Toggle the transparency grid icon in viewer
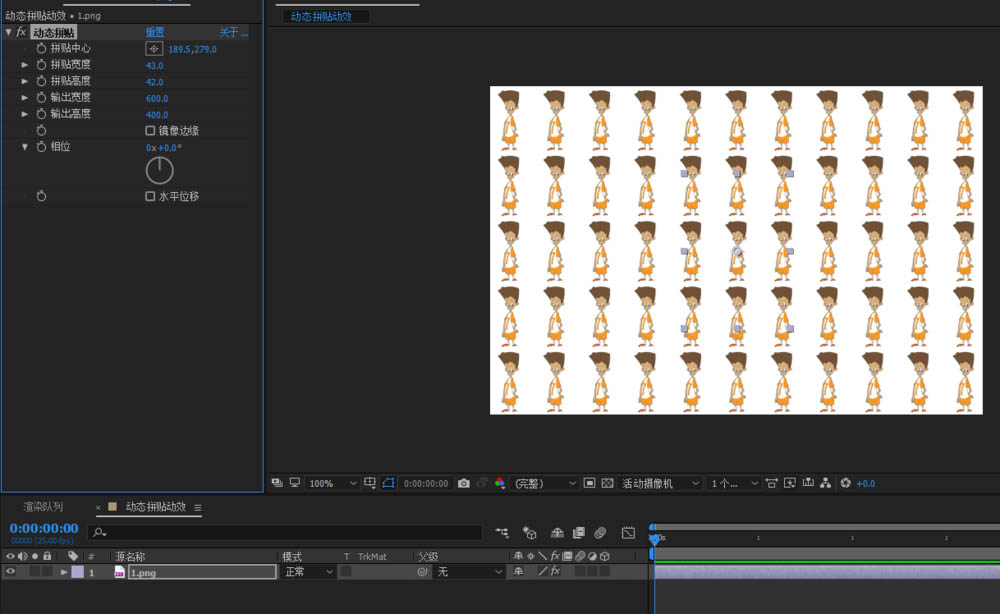 click(607, 483)
